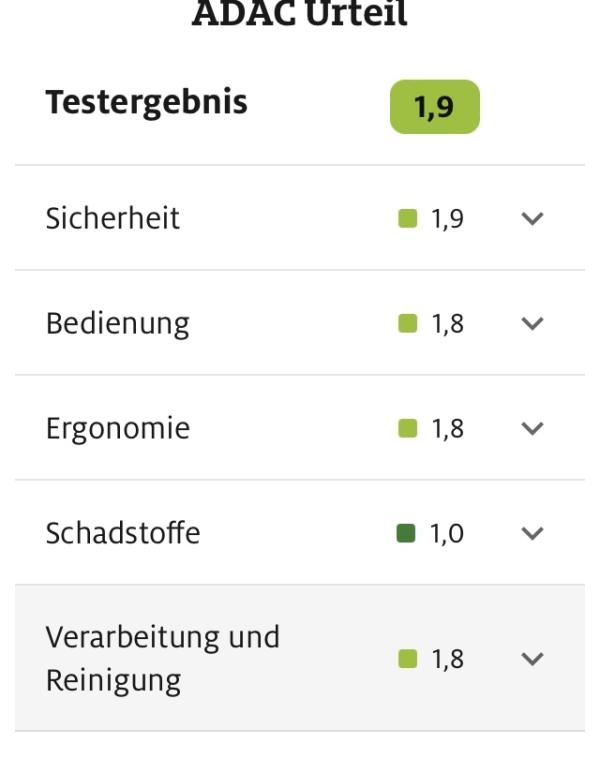
Task: Click the Sicherheit 1,9 score value
Action: coord(447,219)
